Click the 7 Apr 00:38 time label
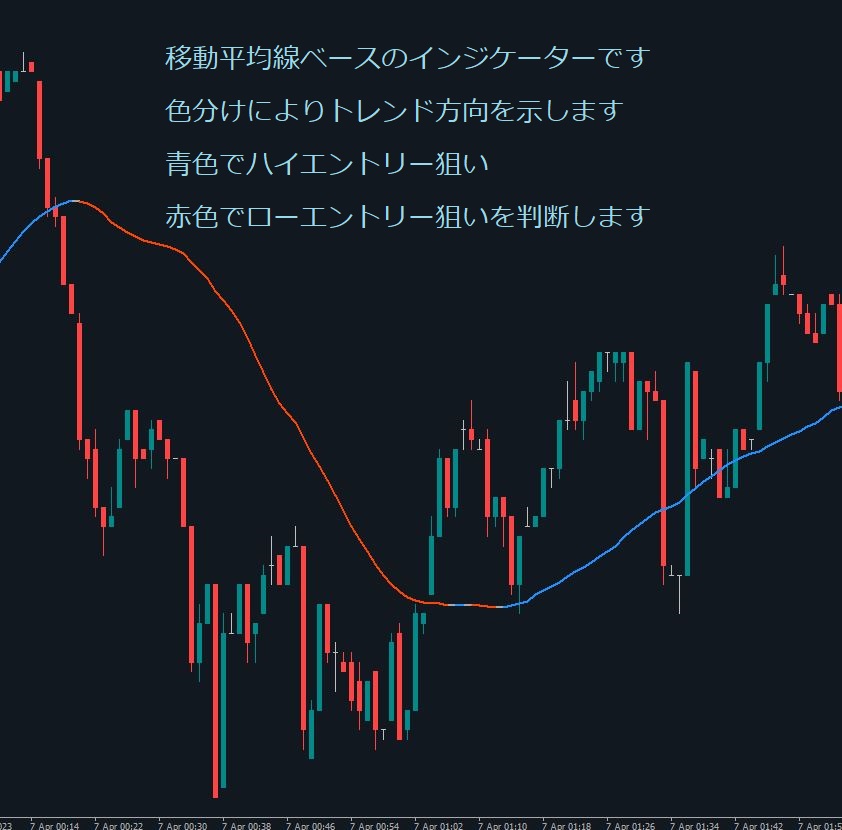 [247, 826]
